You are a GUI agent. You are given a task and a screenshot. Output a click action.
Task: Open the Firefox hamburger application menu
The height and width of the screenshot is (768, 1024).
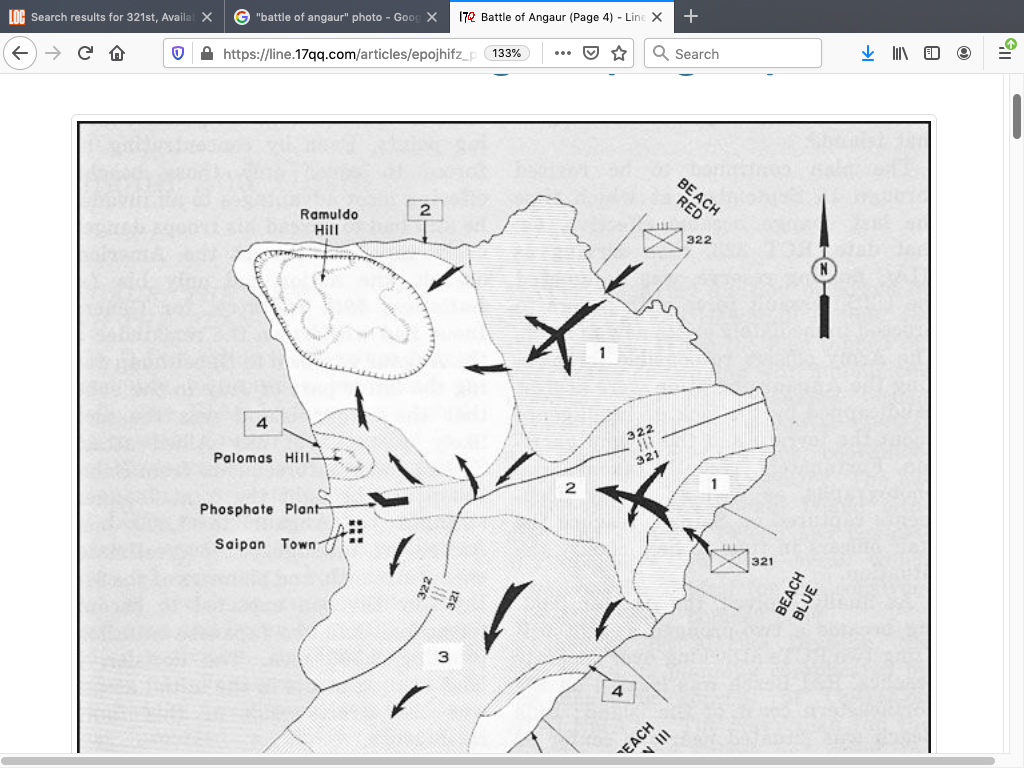(x=1005, y=54)
